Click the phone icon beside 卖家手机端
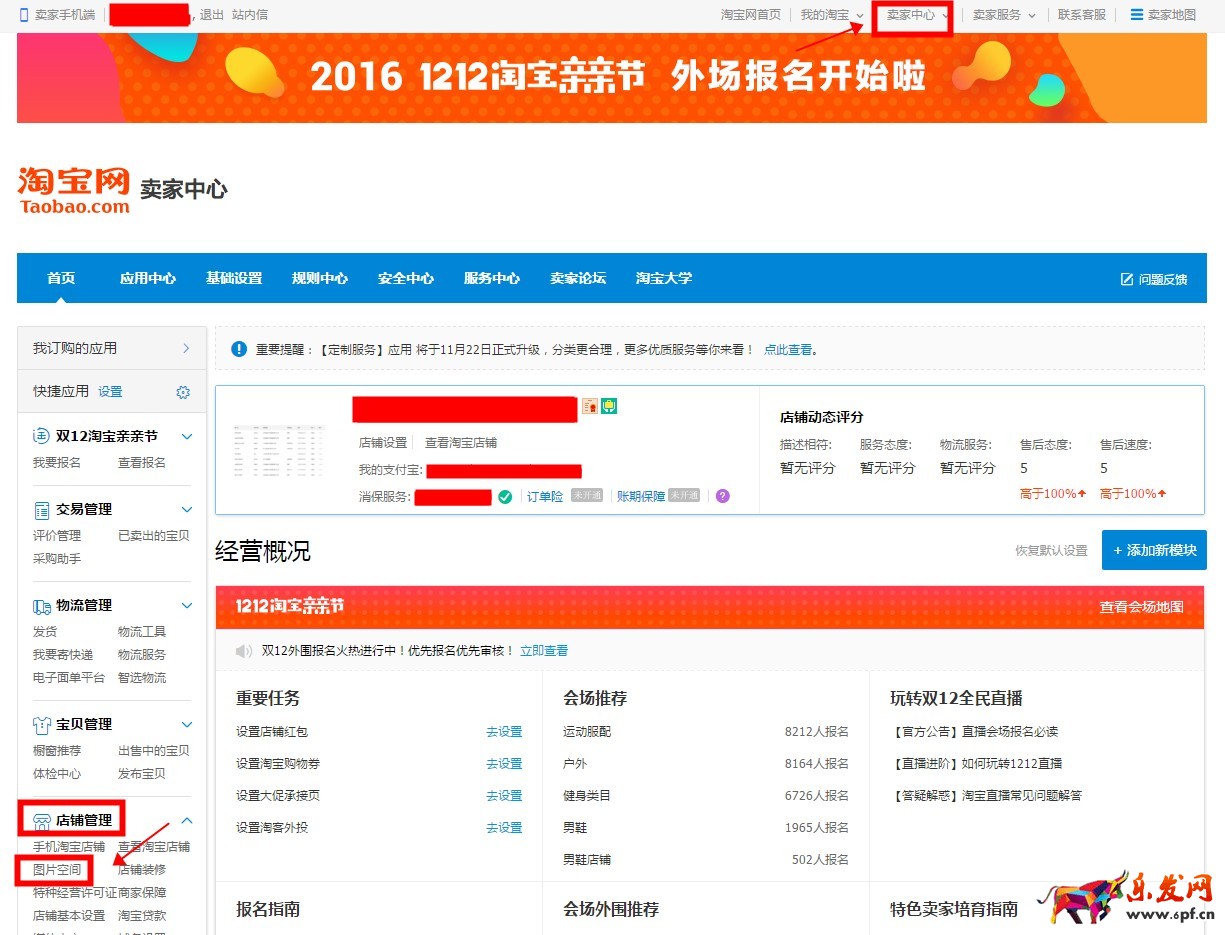This screenshot has width=1225, height=935. coord(24,15)
